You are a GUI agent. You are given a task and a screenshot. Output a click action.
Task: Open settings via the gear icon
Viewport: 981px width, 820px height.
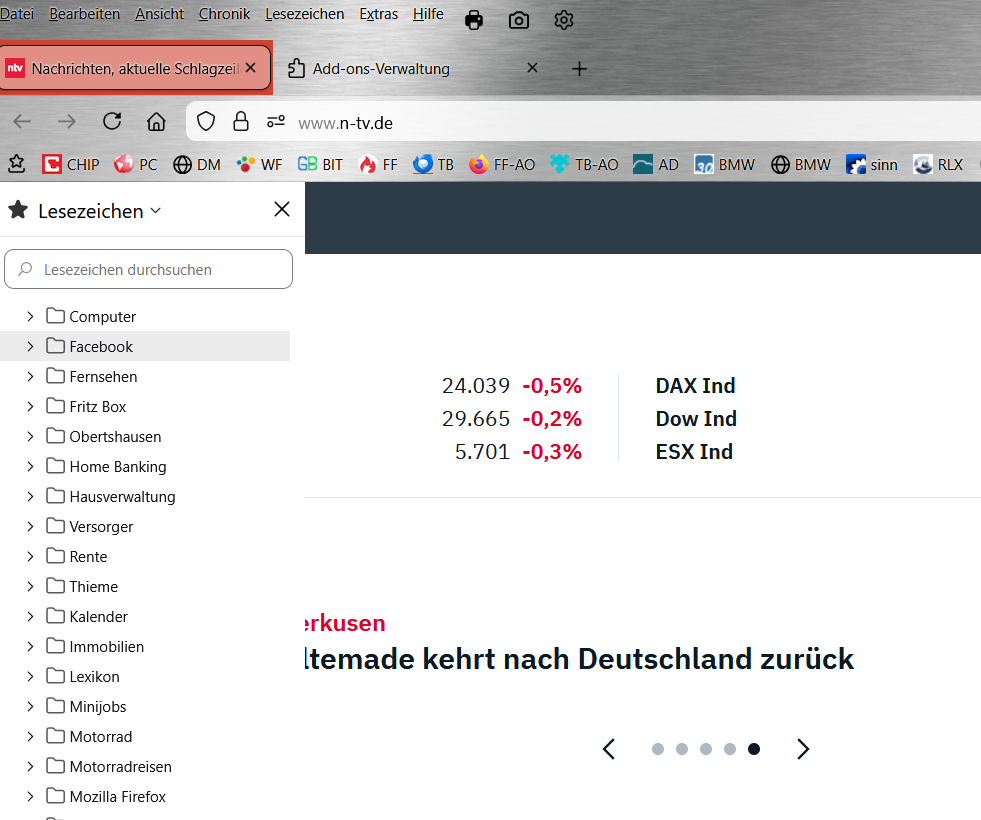(564, 20)
